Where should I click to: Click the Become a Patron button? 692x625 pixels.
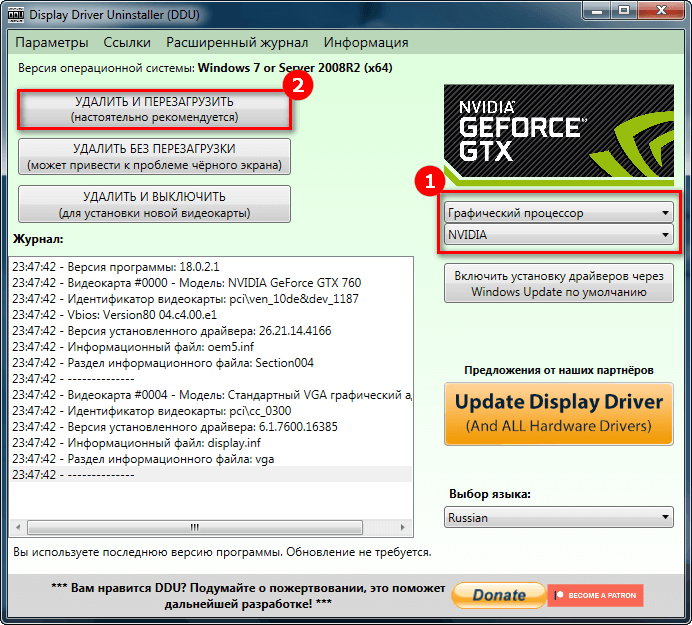595,595
